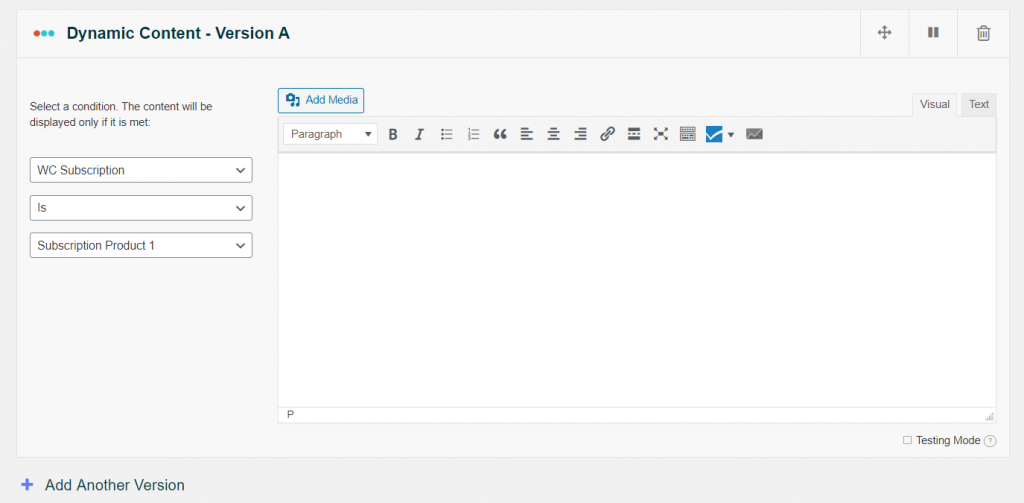1024x503 pixels.
Task: Enable the Testing Mode checkbox
Action: point(907,440)
